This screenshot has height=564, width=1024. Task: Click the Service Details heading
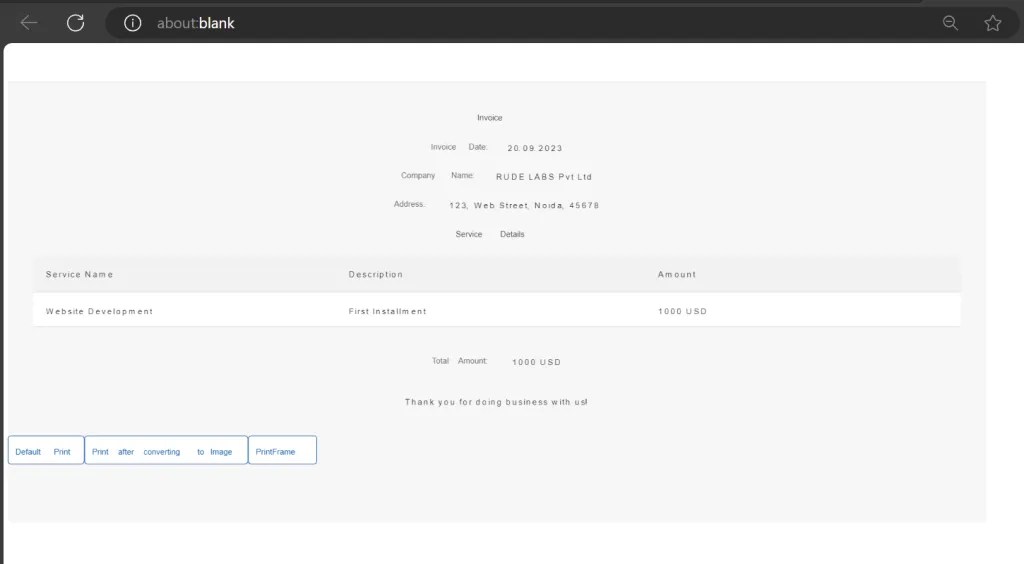click(x=490, y=234)
